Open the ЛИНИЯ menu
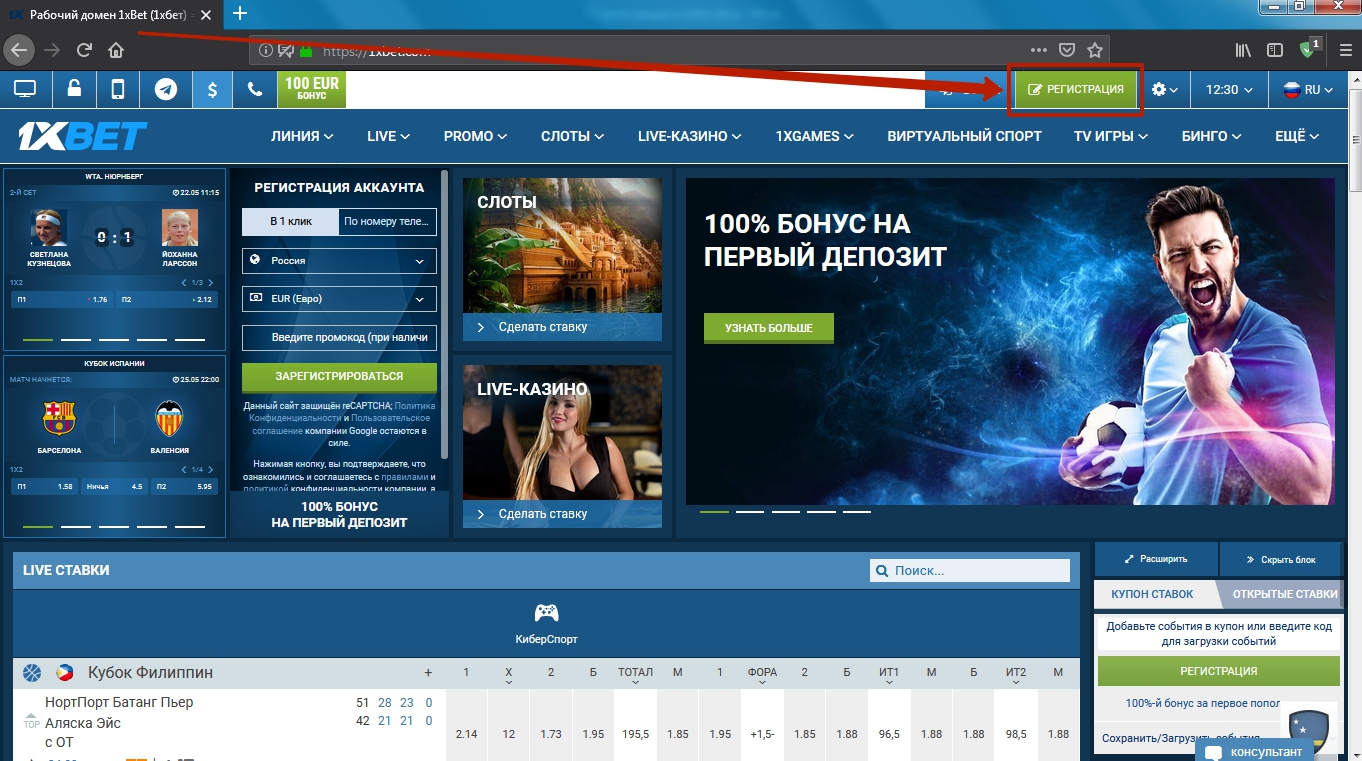 pyautogui.click(x=302, y=136)
